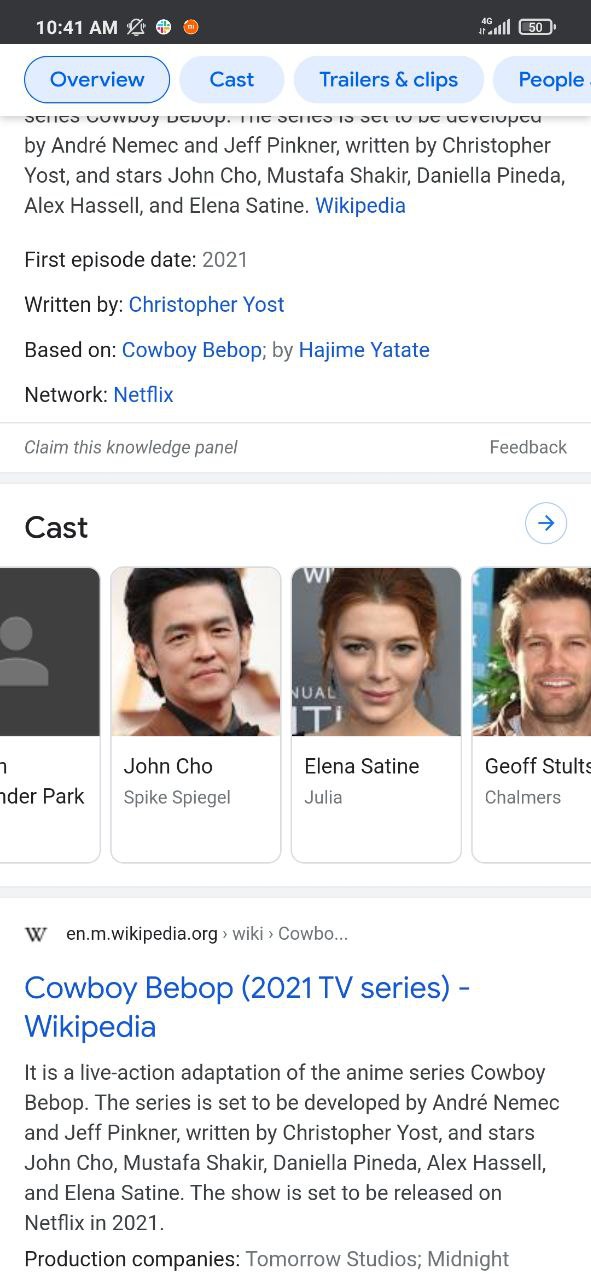Open Elena Satine's cast photo

(376, 652)
